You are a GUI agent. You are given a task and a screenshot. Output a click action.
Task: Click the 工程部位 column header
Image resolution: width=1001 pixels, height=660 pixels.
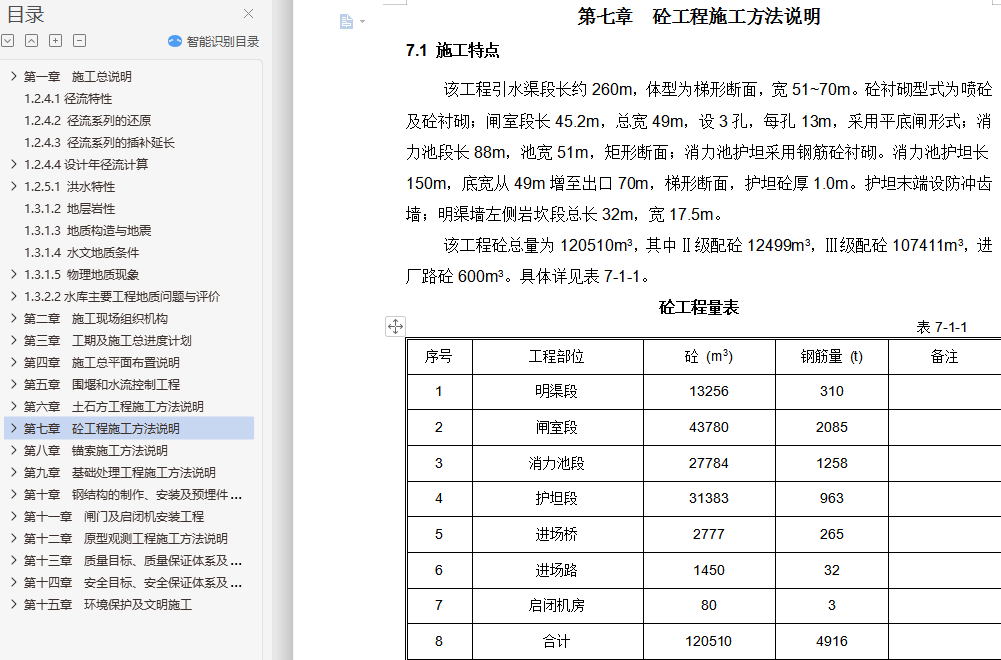click(x=556, y=356)
